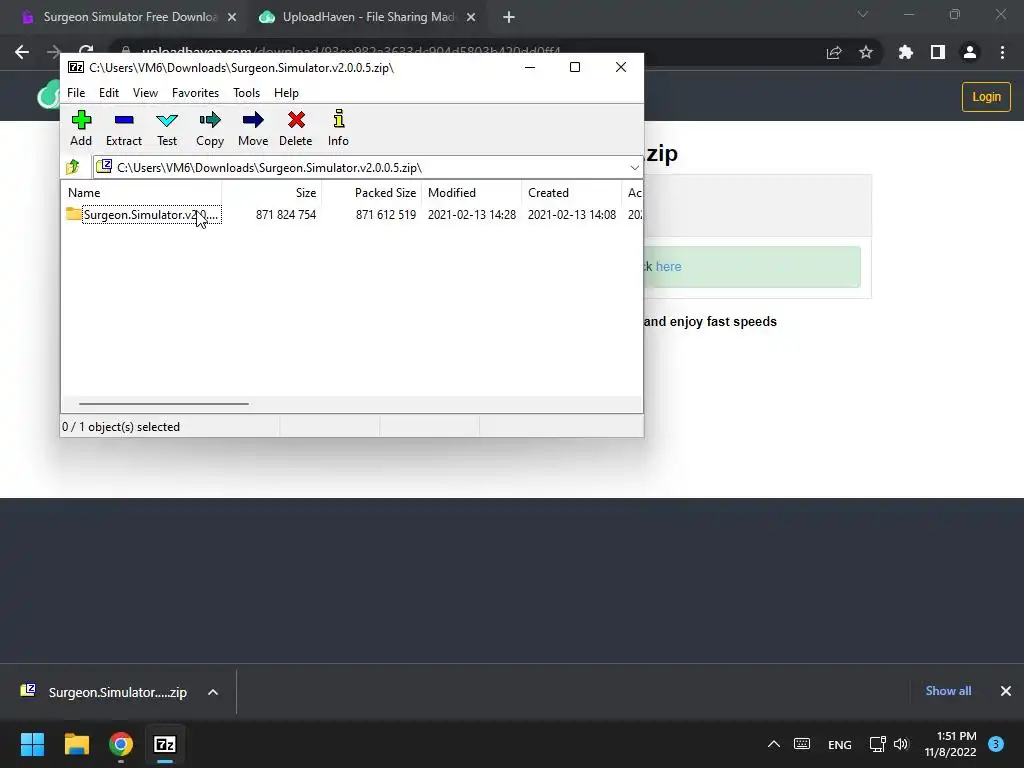Image resolution: width=1024 pixels, height=768 pixels.
Task: Click the Login button on UploadHaven
Action: (x=986, y=97)
